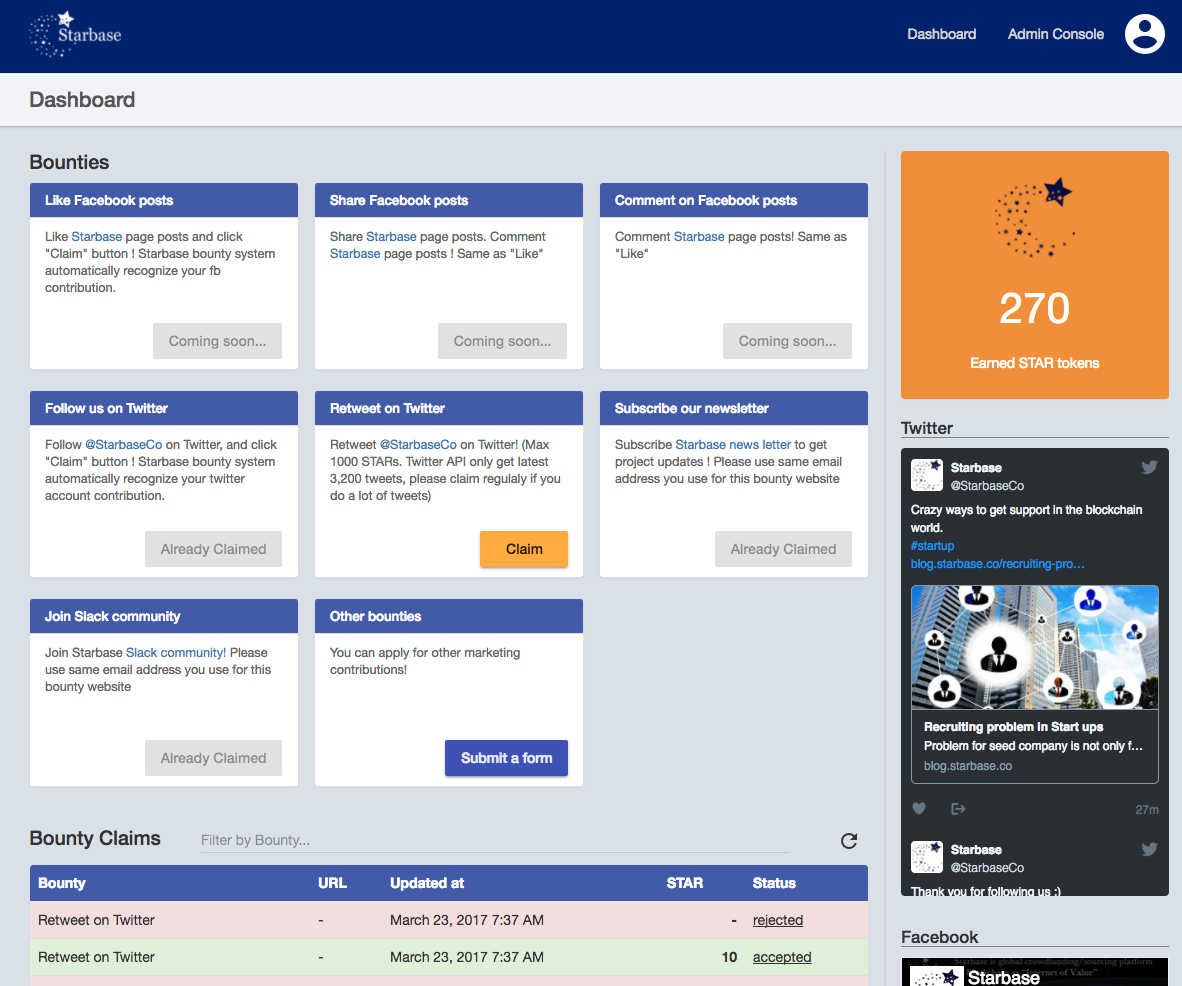Click Starbase avatar on second tweet
Image resolution: width=1182 pixels, height=986 pixels.
pyautogui.click(x=926, y=857)
